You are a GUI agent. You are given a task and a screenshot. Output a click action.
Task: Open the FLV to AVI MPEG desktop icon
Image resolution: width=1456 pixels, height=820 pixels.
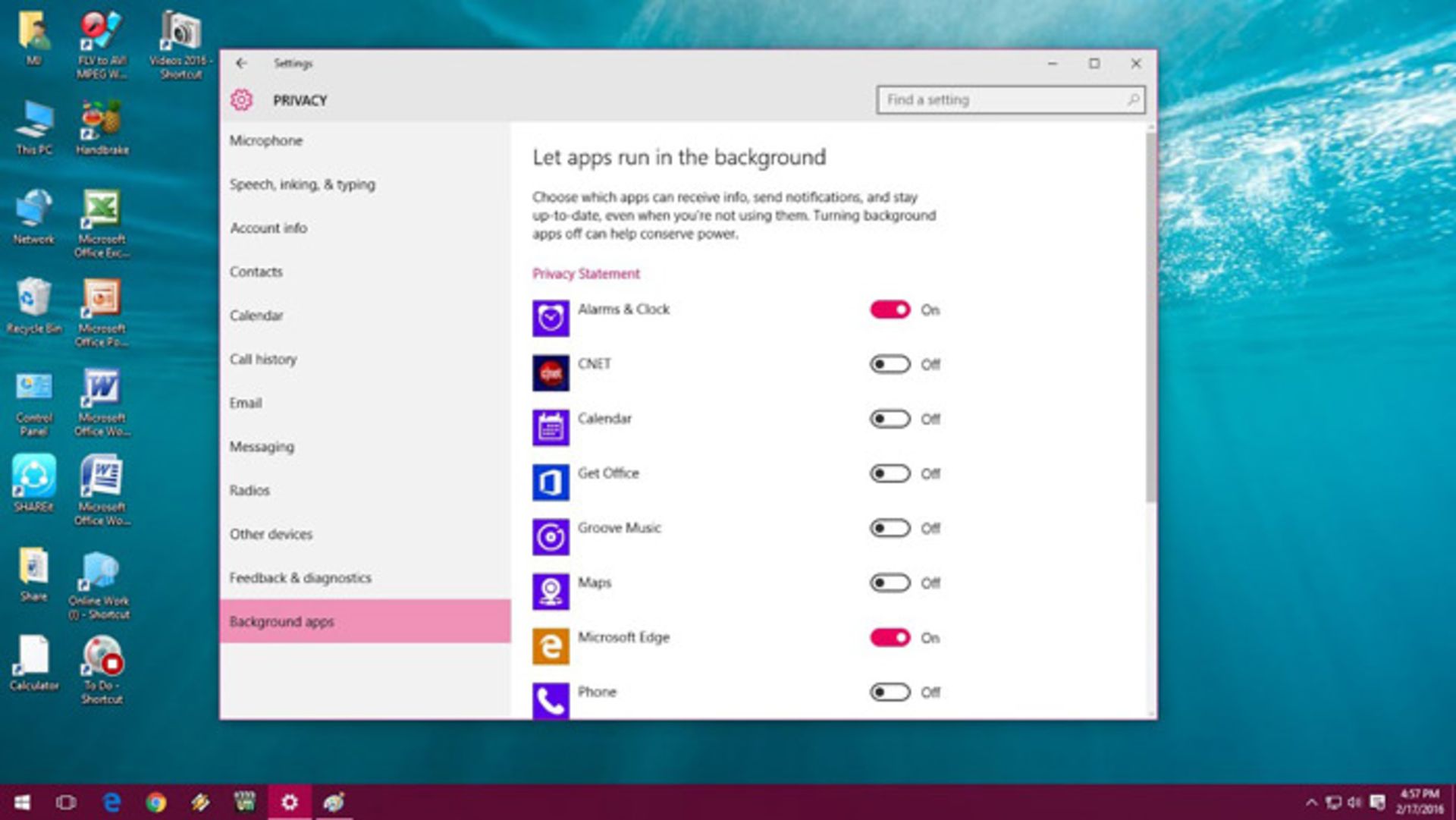tap(102, 45)
